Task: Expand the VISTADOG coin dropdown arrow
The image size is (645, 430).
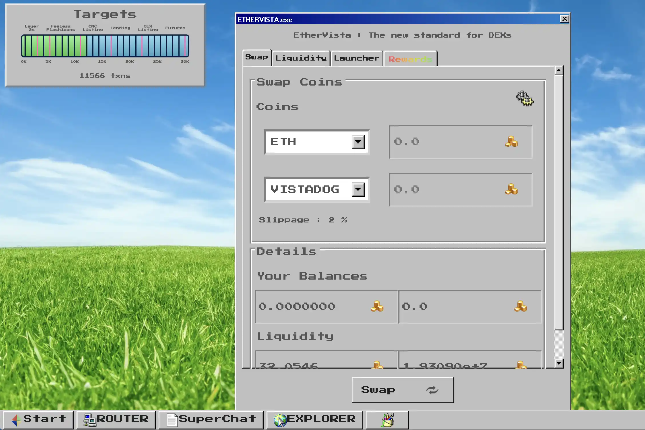Action: [358, 190]
